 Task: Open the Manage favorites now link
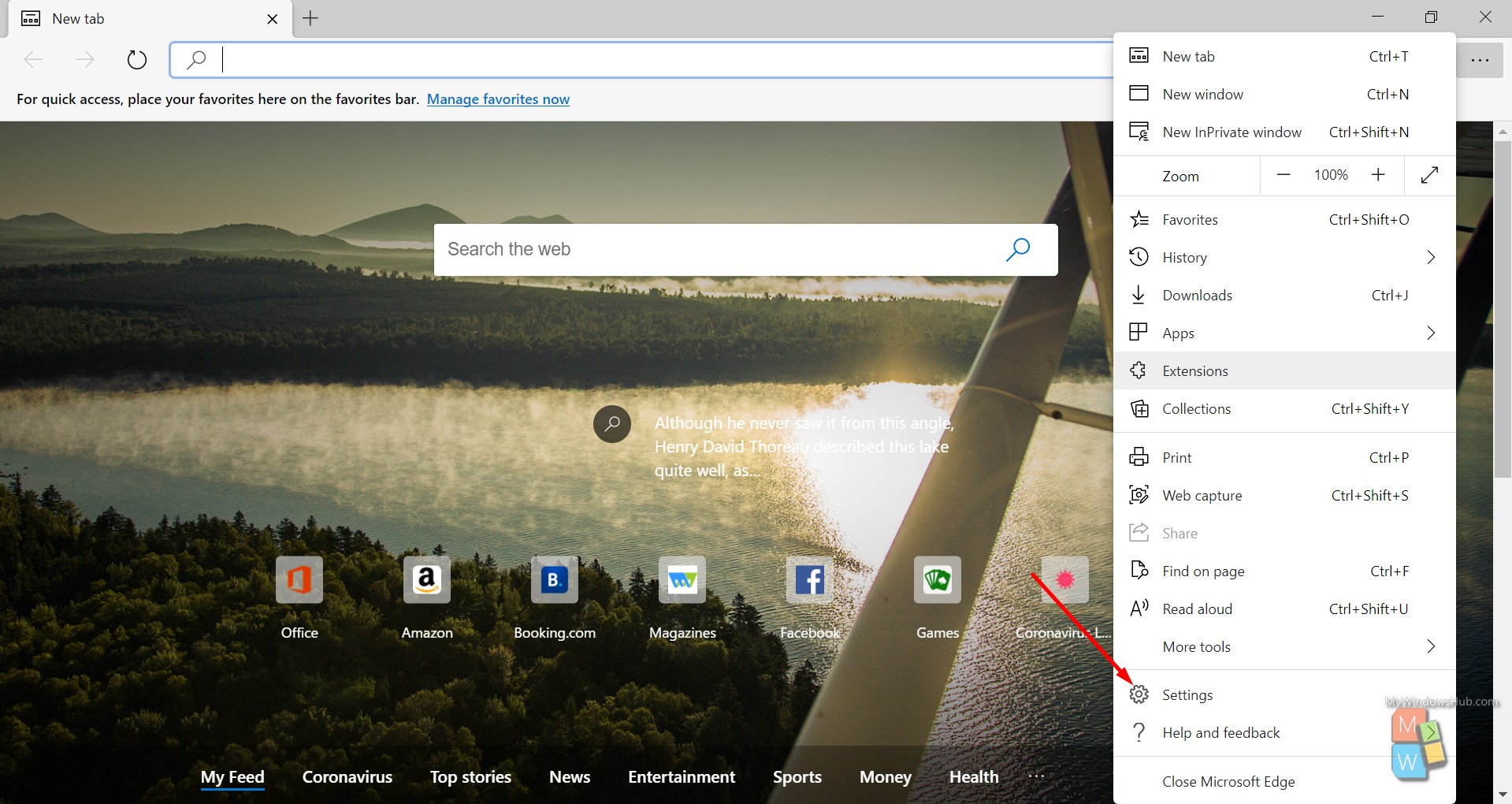(x=498, y=99)
